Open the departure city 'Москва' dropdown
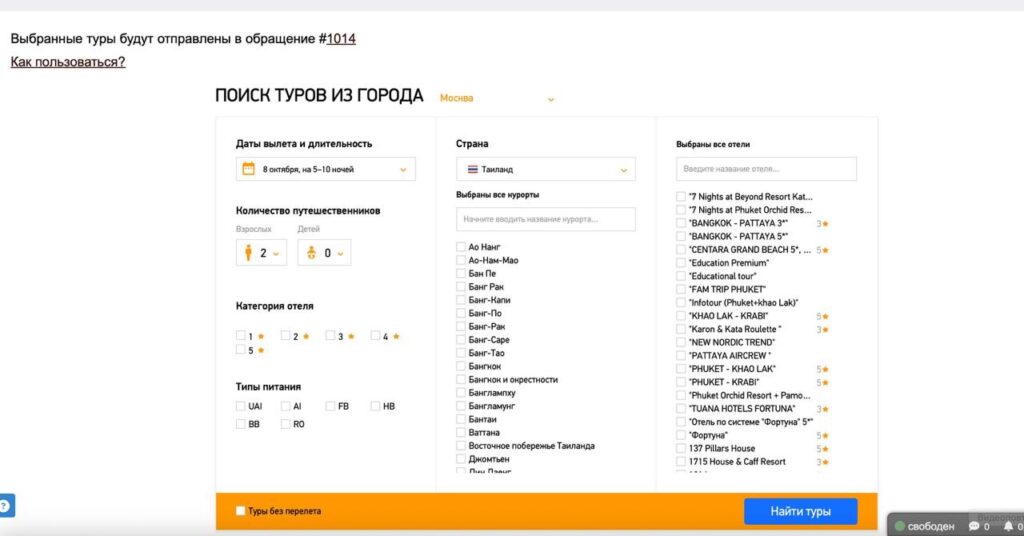The image size is (1024, 536). click(496, 98)
